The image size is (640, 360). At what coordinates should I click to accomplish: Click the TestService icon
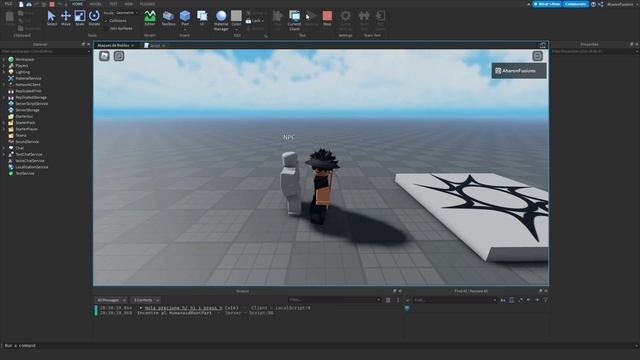click(11, 173)
